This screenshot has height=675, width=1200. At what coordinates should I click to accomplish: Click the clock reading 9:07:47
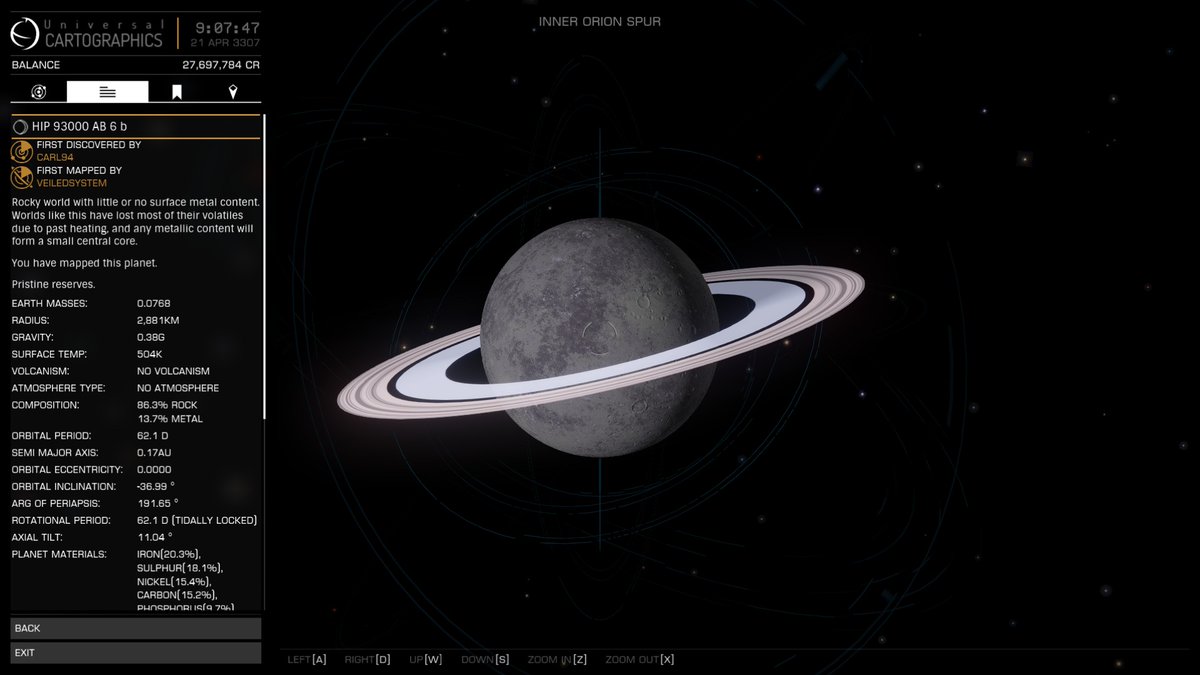click(226, 28)
